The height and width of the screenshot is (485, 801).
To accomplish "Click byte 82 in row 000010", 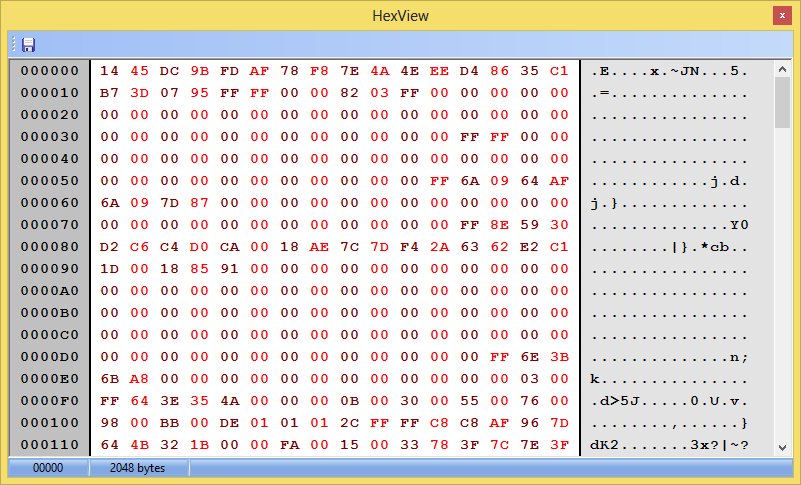I will click(x=349, y=93).
